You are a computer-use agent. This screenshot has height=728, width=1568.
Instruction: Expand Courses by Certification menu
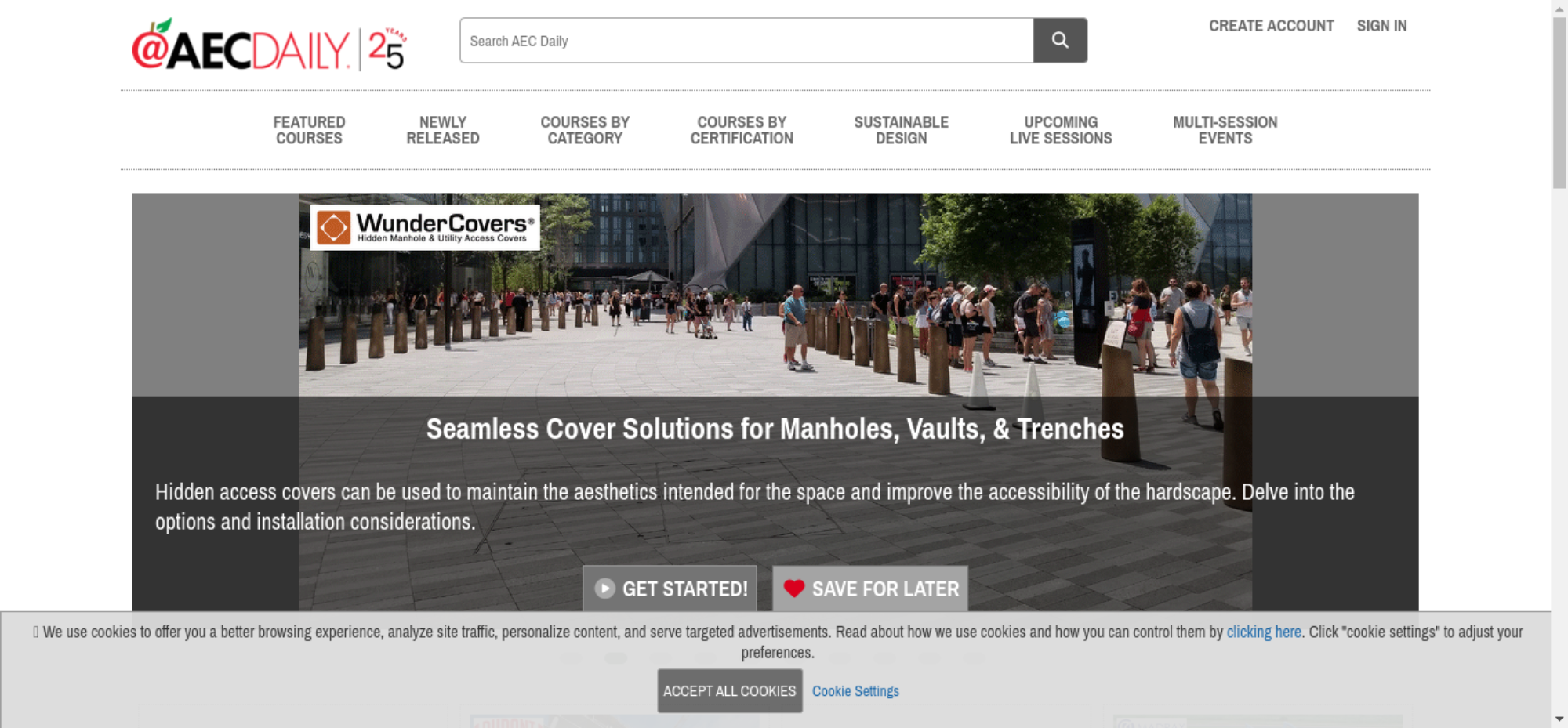coord(742,130)
